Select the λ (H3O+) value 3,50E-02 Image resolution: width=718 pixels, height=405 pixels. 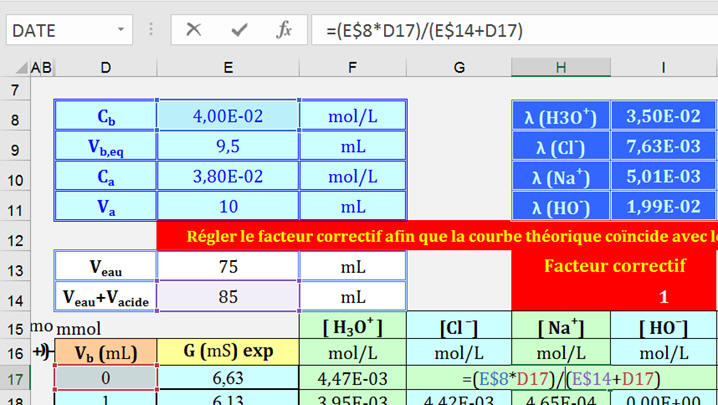coord(663,116)
